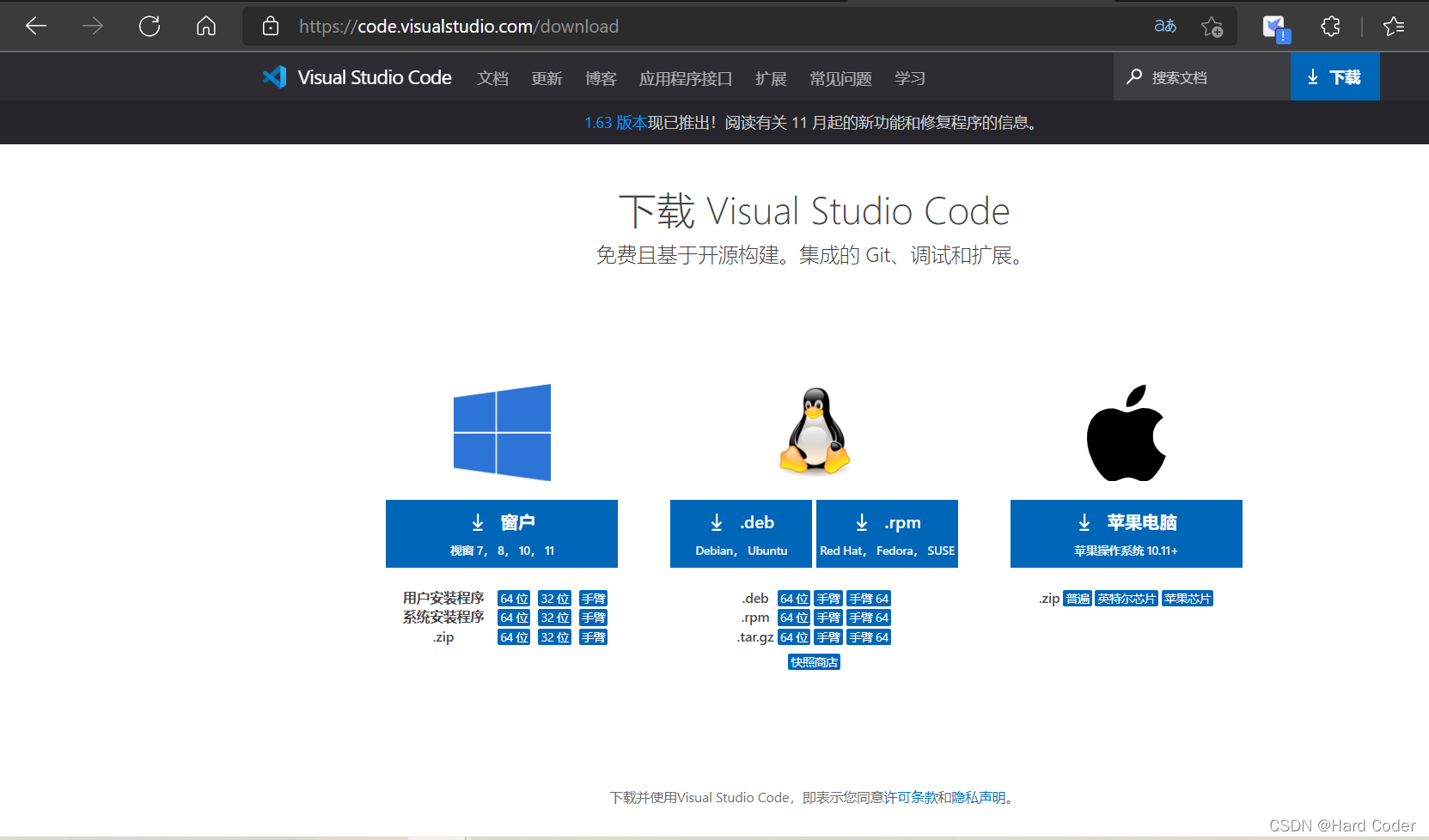
Task: Select 普遍 universal macOS .zip
Action: pos(1078,599)
